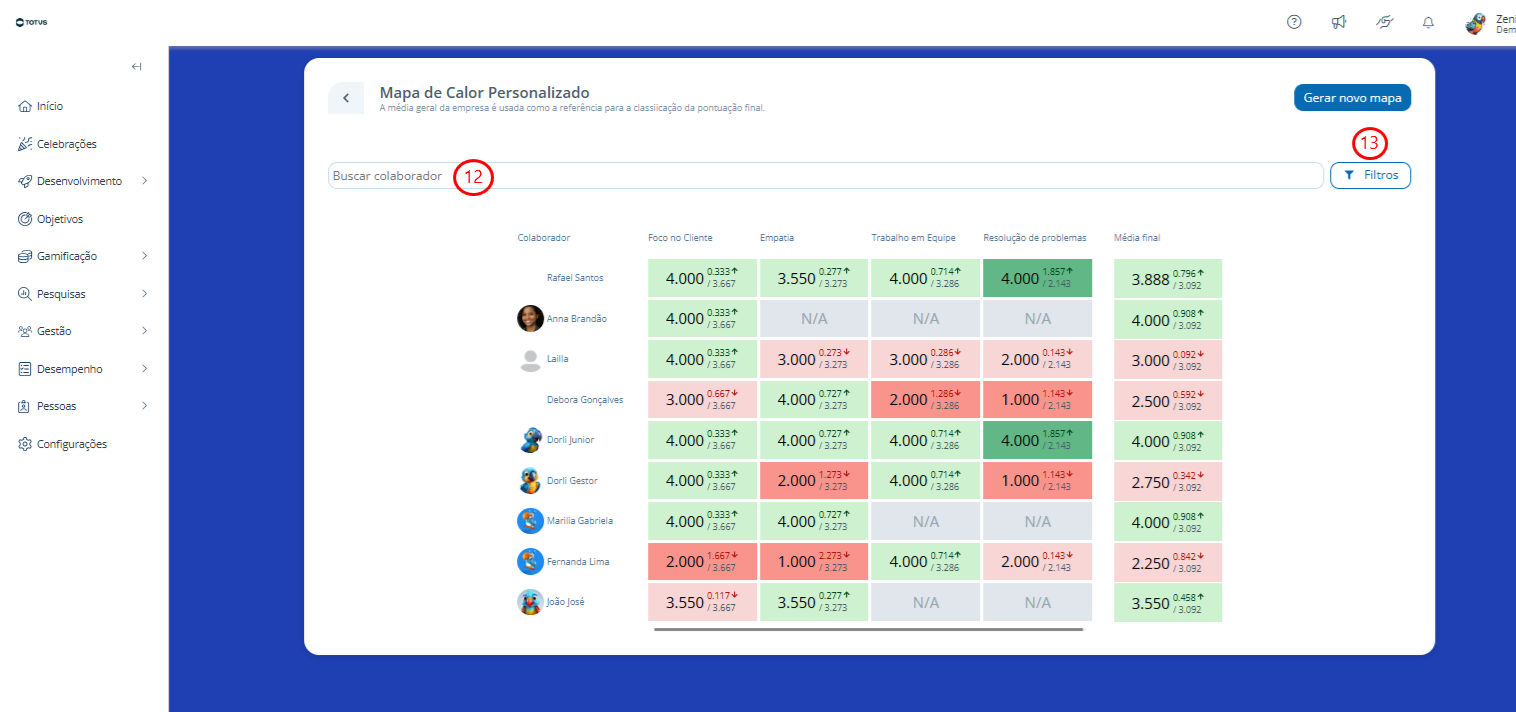Expand Gamificação submenu chevron

pyautogui.click(x=145, y=256)
